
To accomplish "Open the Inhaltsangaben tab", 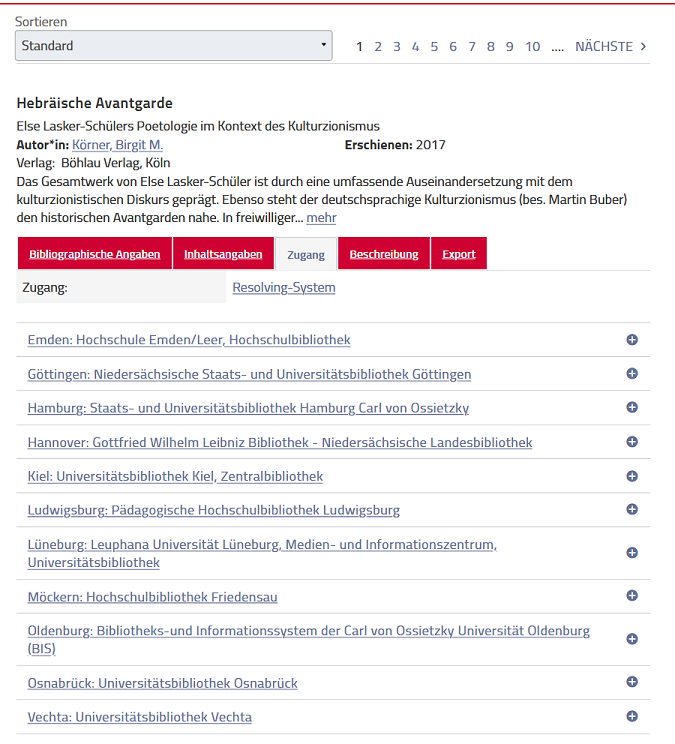I will (223, 254).
